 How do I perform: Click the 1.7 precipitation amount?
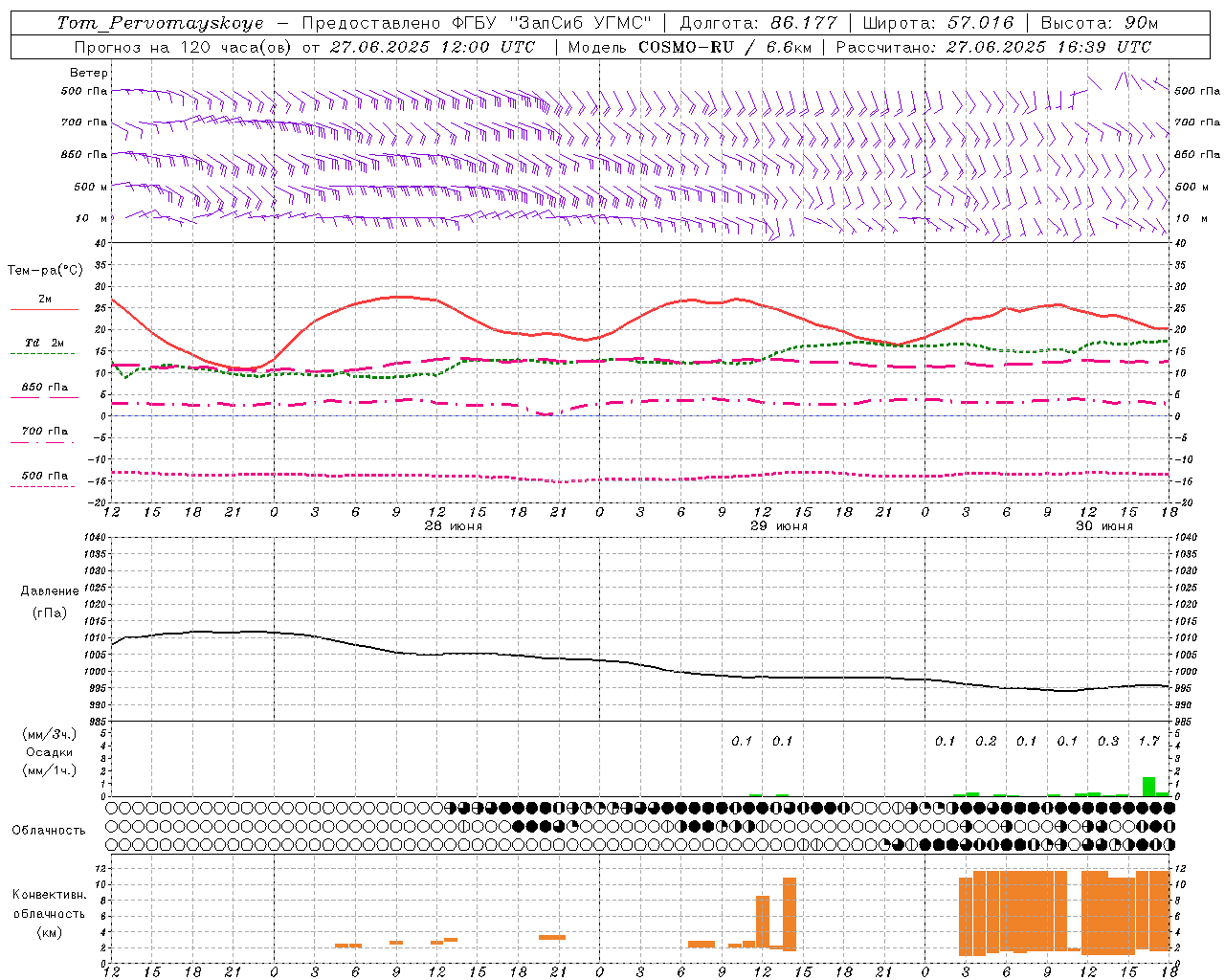(x=1149, y=741)
